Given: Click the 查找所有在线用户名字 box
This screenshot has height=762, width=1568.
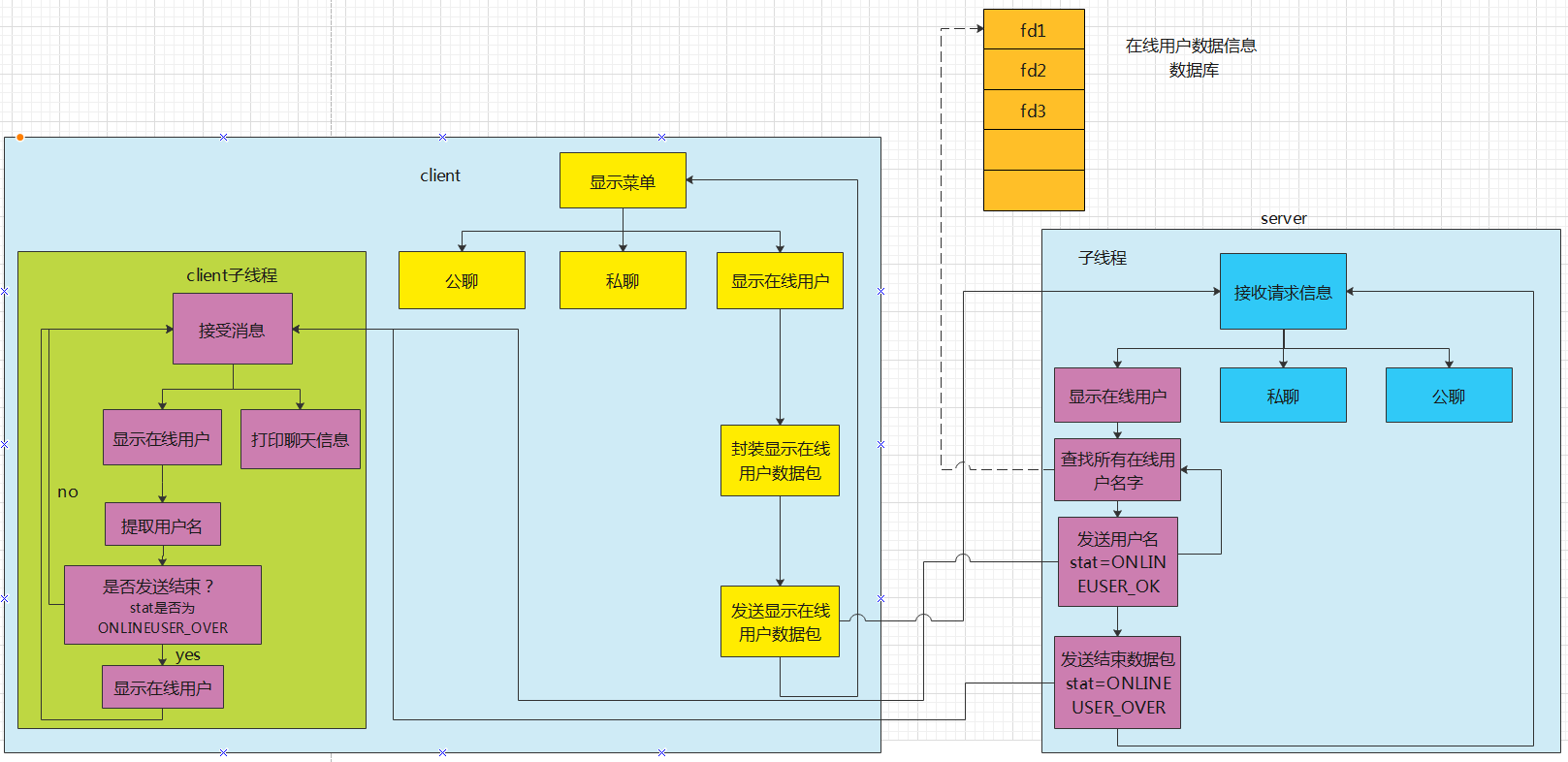Looking at the screenshot, I should coord(1117,470).
